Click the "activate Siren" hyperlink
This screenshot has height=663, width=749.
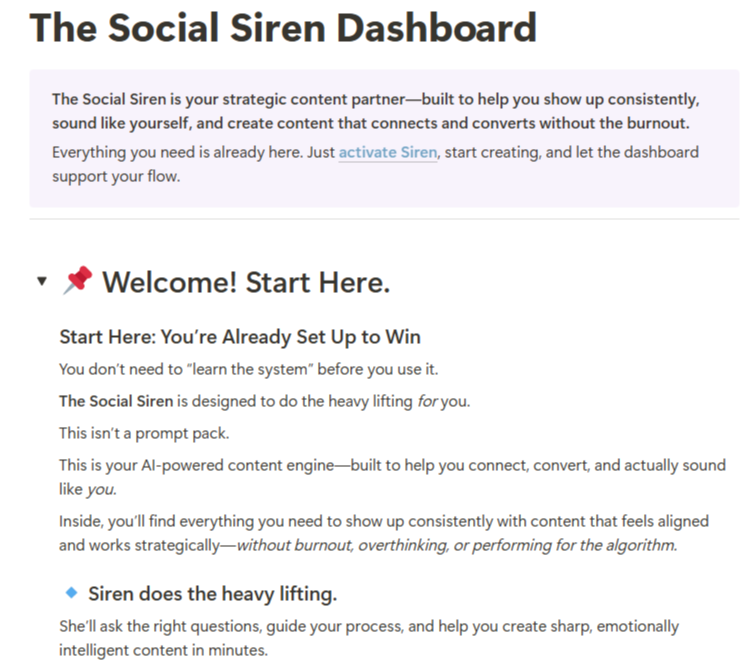(387, 153)
